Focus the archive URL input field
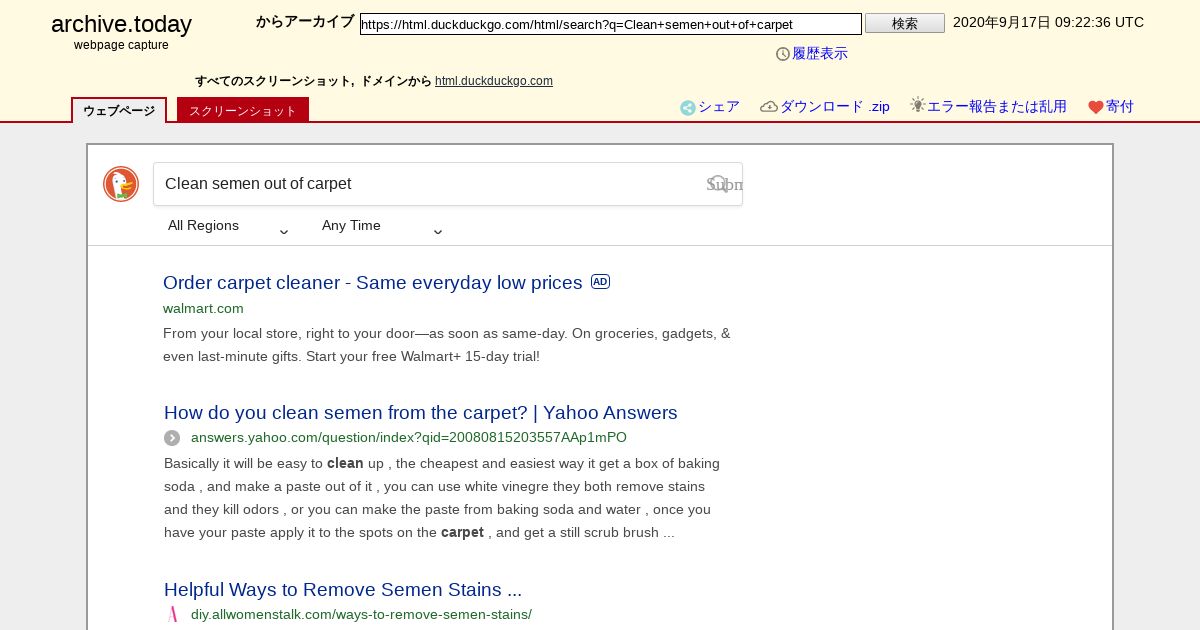The image size is (1200, 630). coord(611,24)
